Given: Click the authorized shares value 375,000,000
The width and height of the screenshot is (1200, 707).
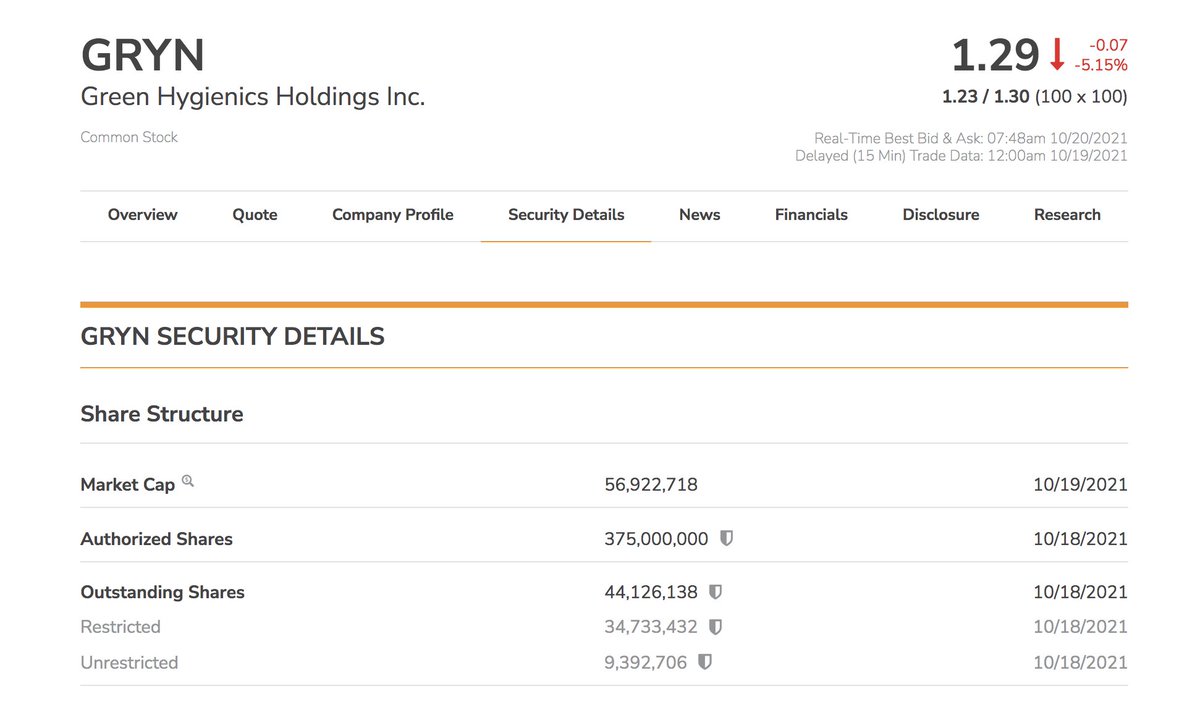Looking at the screenshot, I should (656, 539).
